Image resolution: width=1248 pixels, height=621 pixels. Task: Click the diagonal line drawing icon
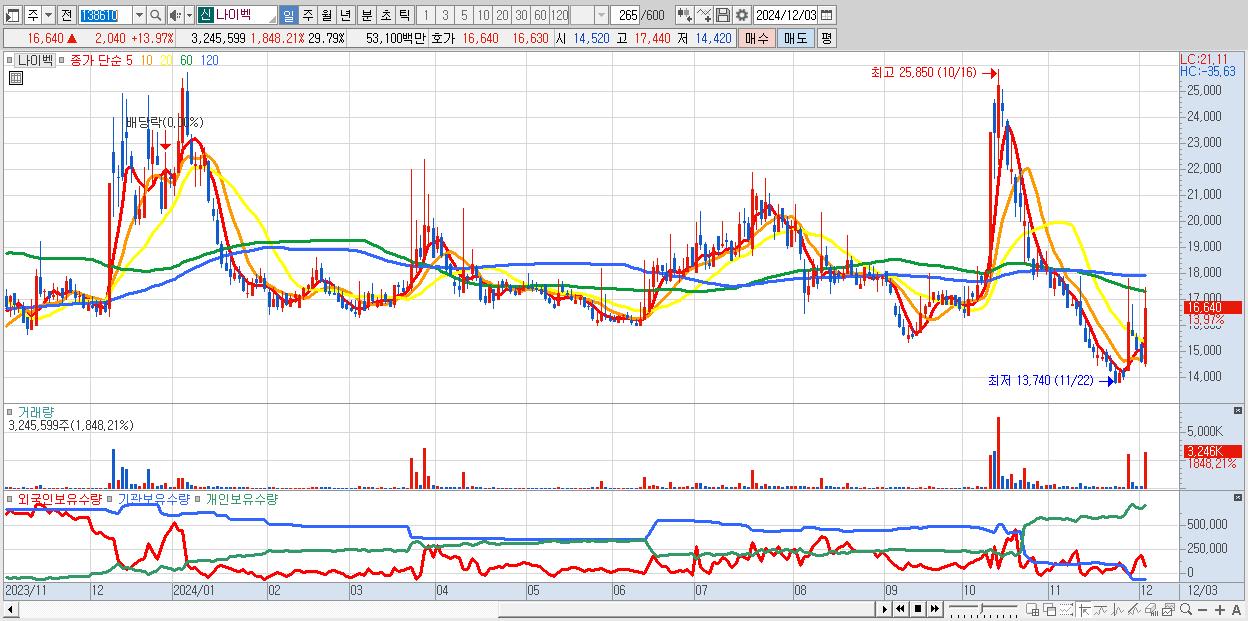(x=1134, y=609)
